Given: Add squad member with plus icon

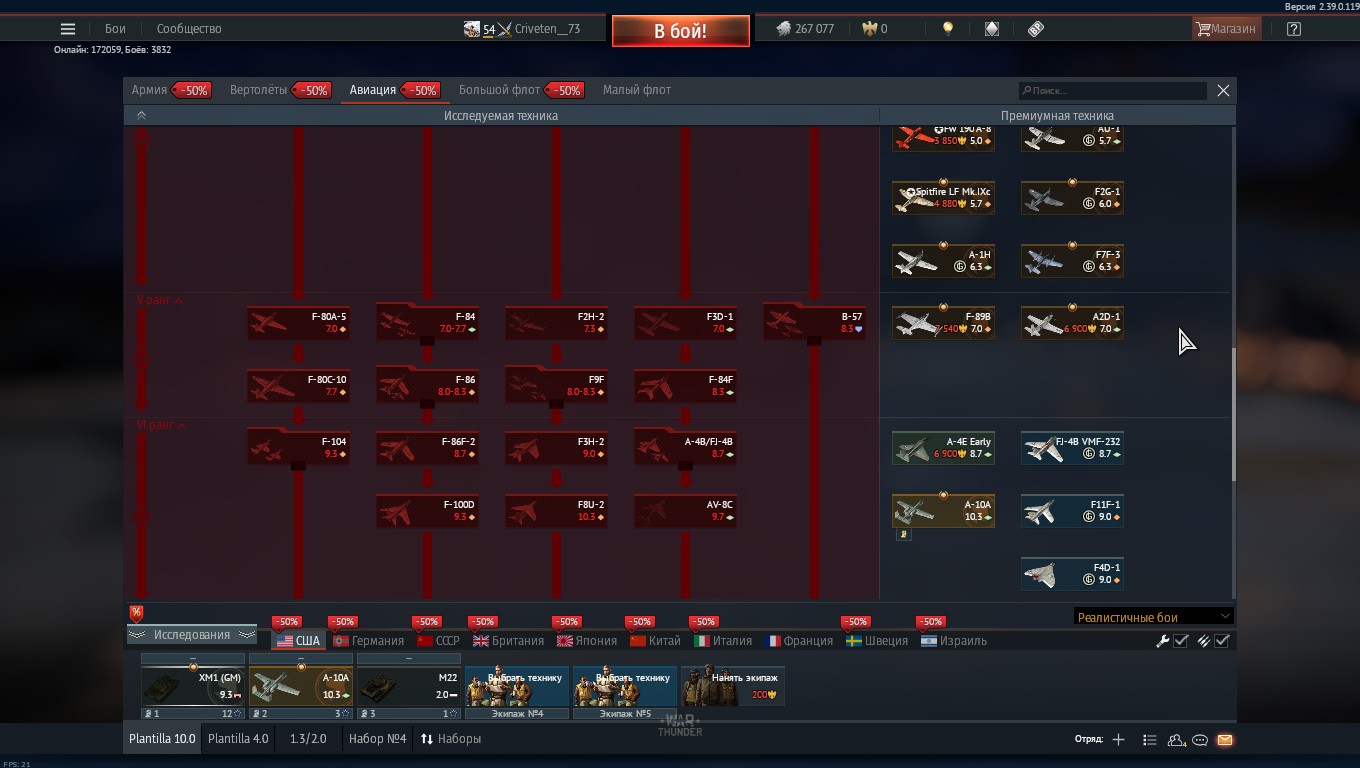Looking at the screenshot, I should [1118, 740].
